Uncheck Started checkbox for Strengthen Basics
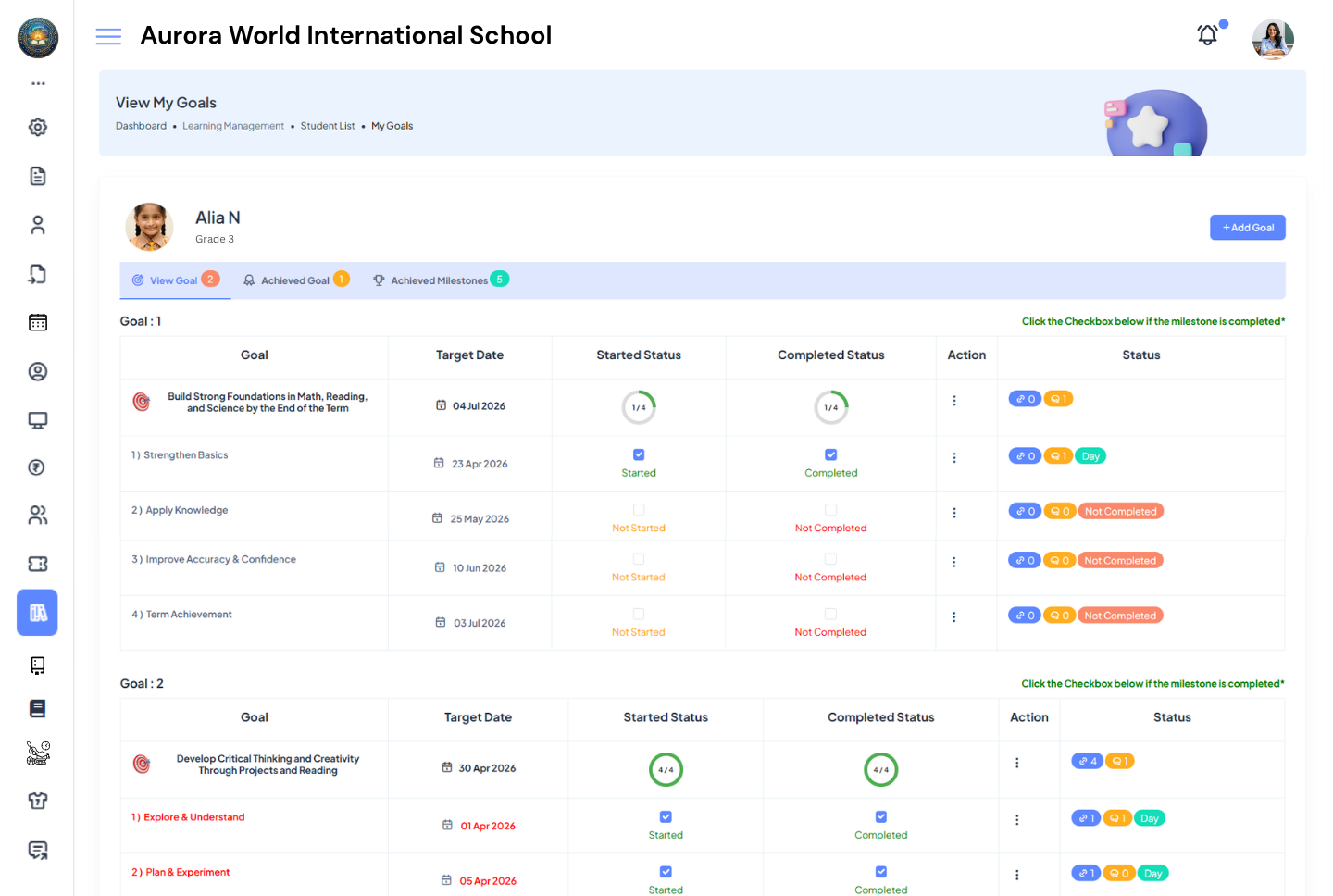This screenshot has height=896, width=1333. click(x=639, y=454)
